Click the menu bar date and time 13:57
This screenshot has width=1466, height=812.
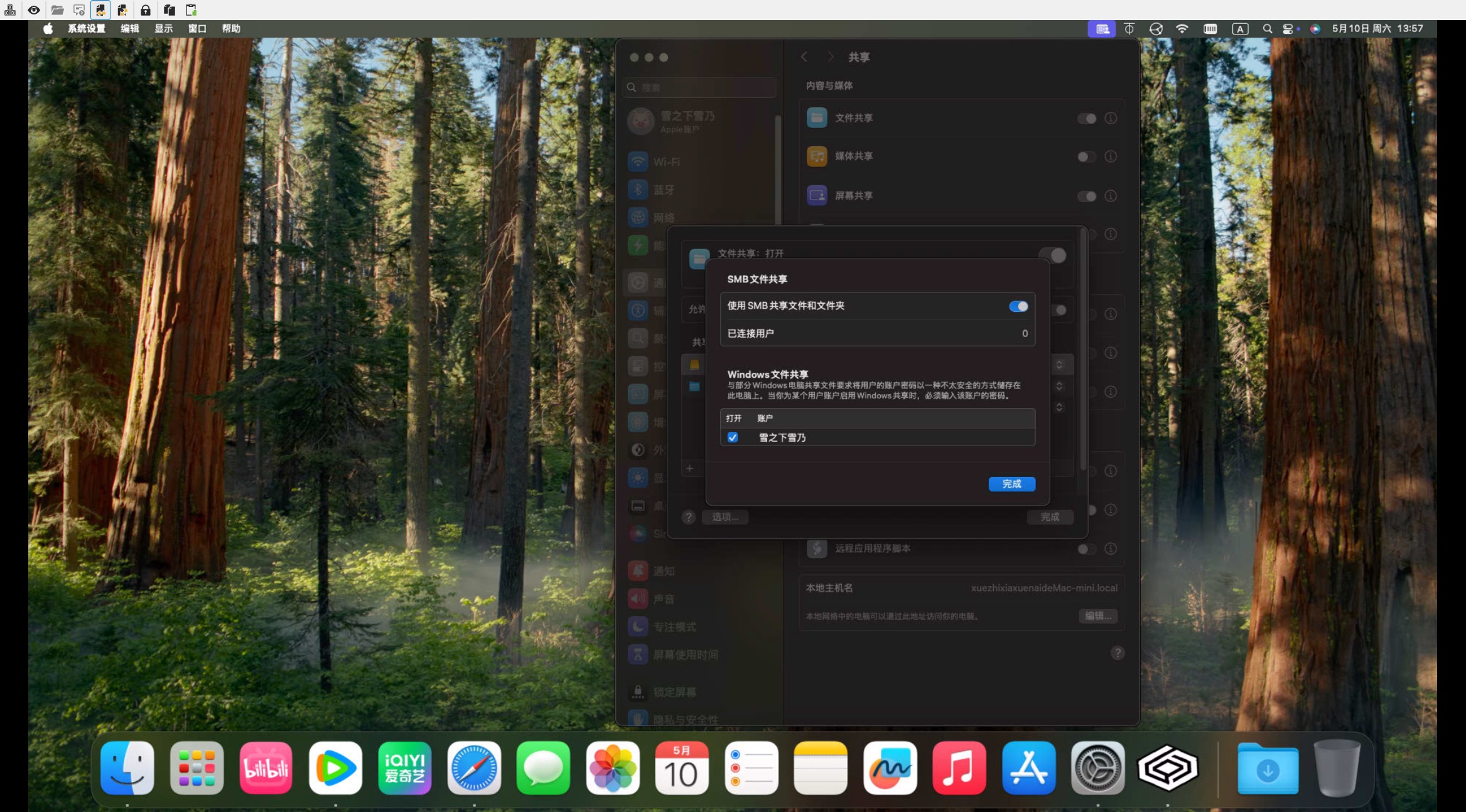coord(1377,29)
